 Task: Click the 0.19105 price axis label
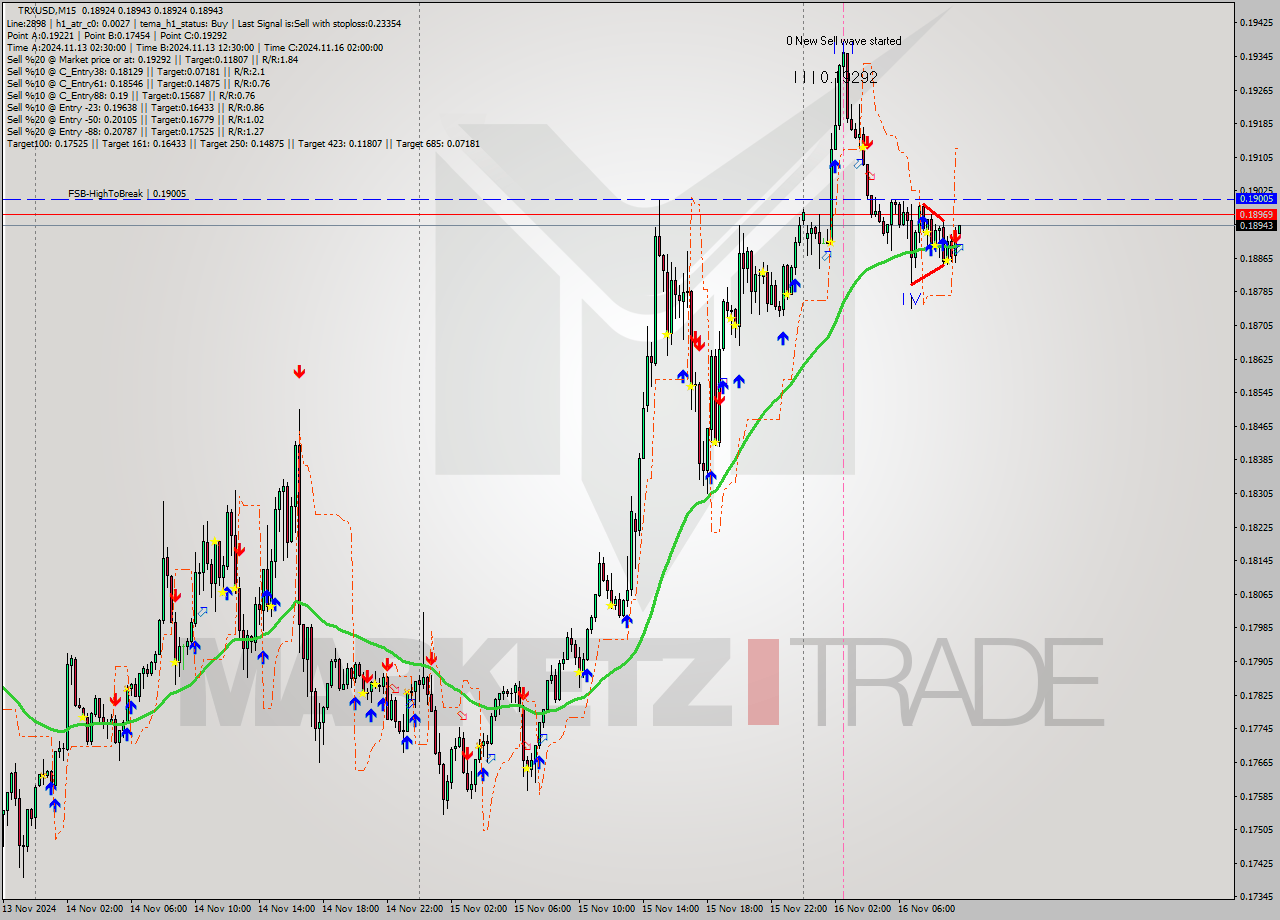[1256, 157]
